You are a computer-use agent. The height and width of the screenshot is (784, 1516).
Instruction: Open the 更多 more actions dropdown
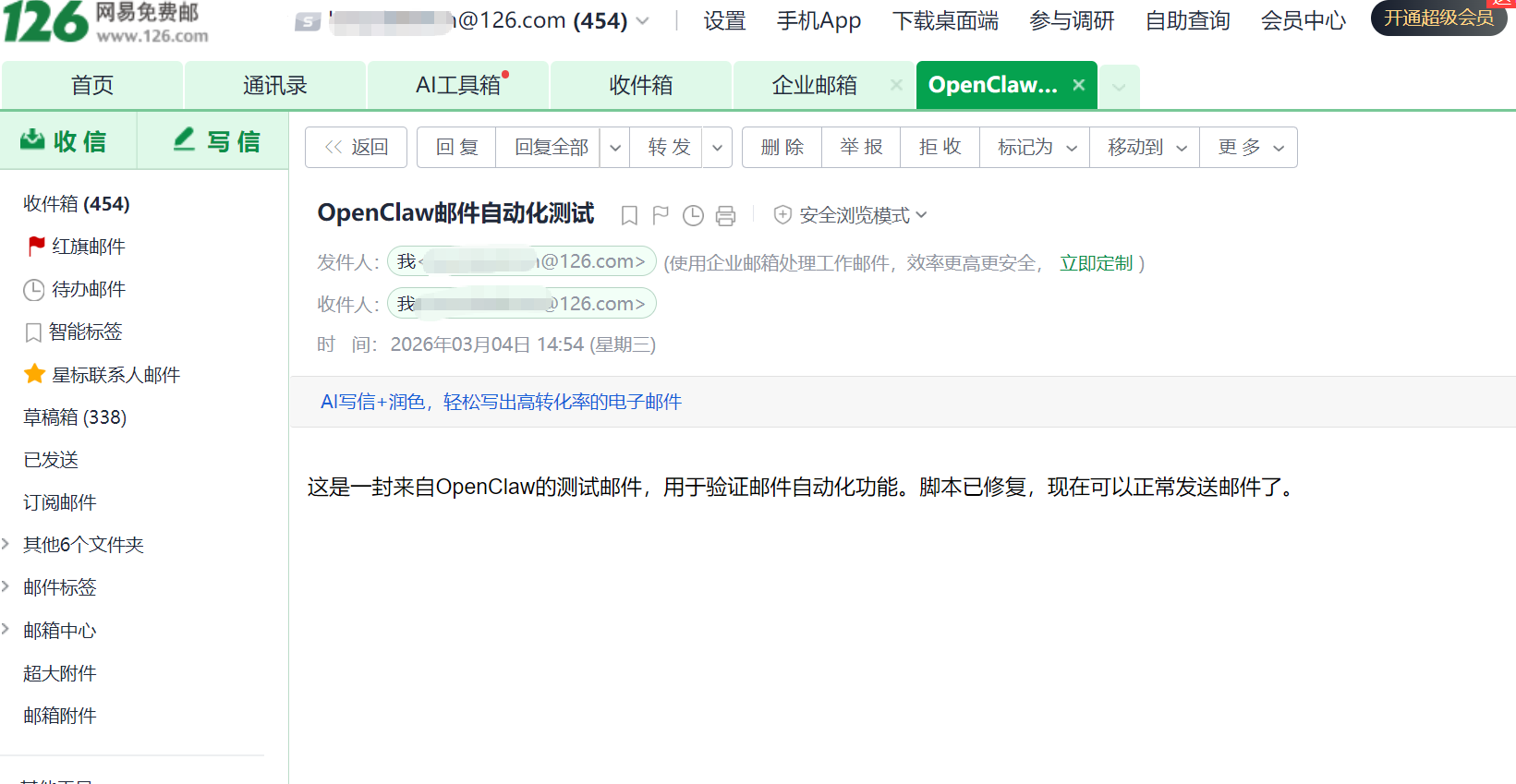click(x=1248, y=148)
